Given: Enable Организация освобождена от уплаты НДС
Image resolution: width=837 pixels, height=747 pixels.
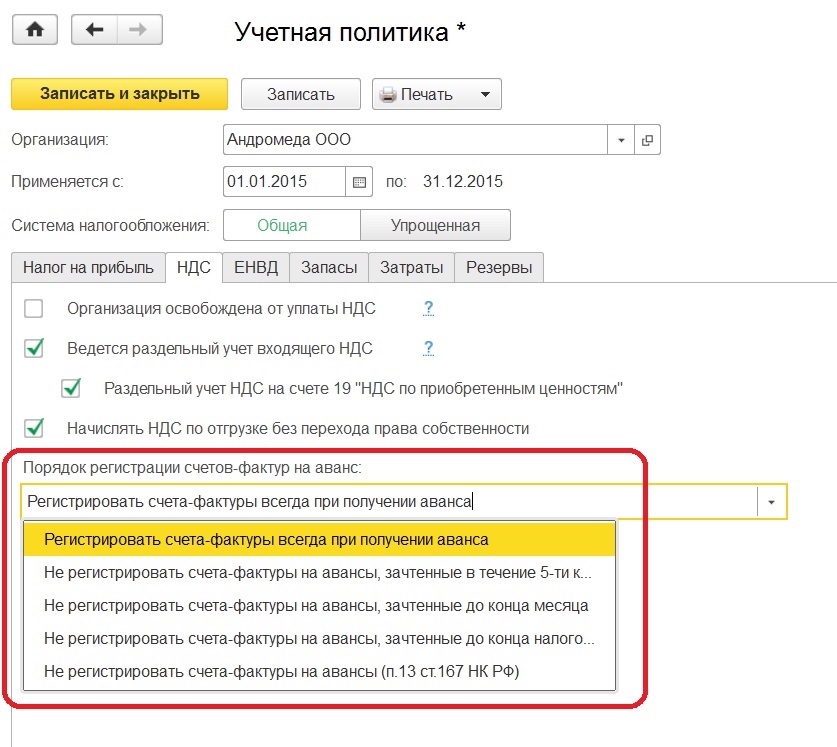Looking at the screenshot, I should click(x=34, y=309).
